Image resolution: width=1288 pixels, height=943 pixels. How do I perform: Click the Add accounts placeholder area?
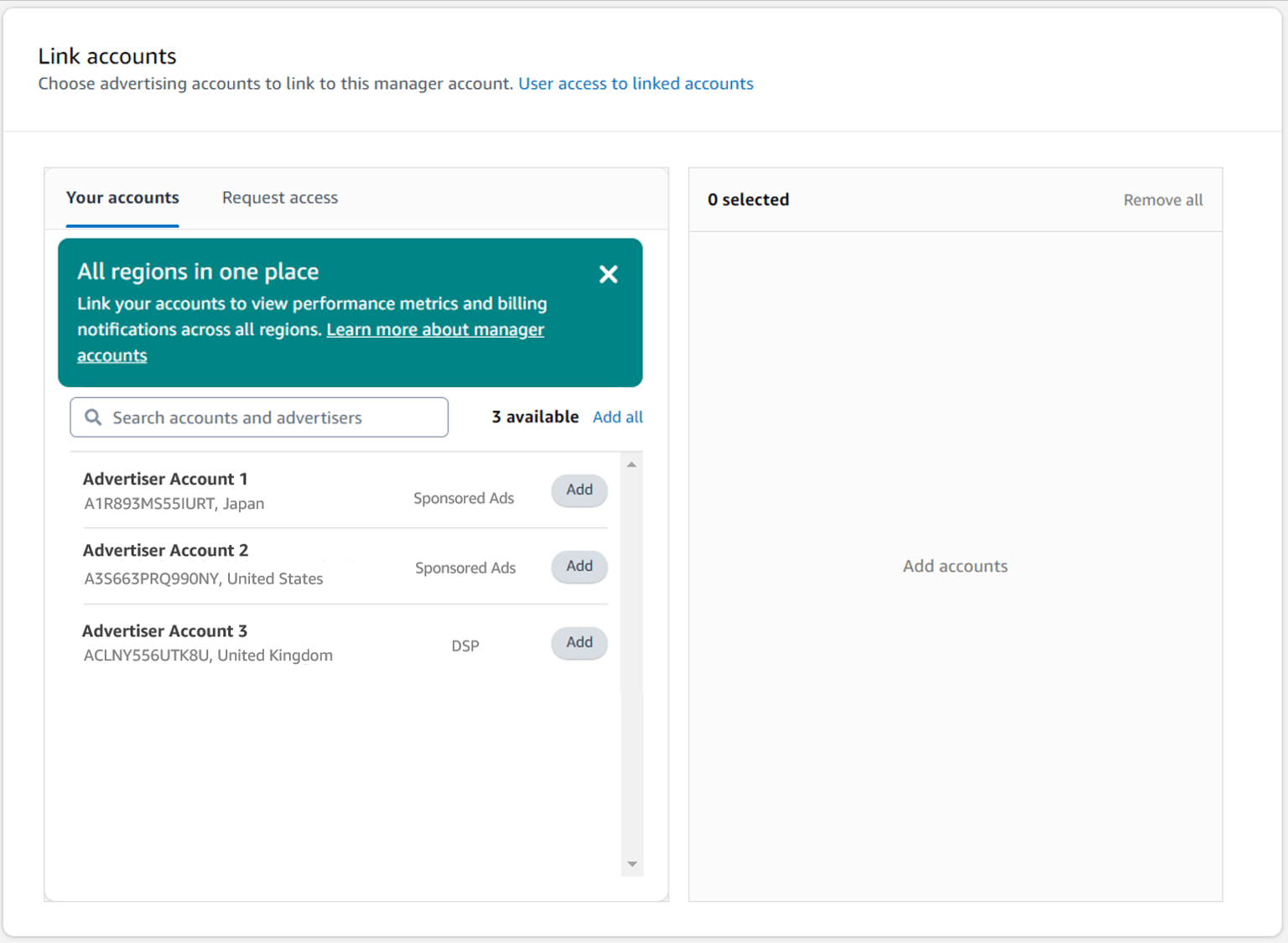tap(955, 566)
